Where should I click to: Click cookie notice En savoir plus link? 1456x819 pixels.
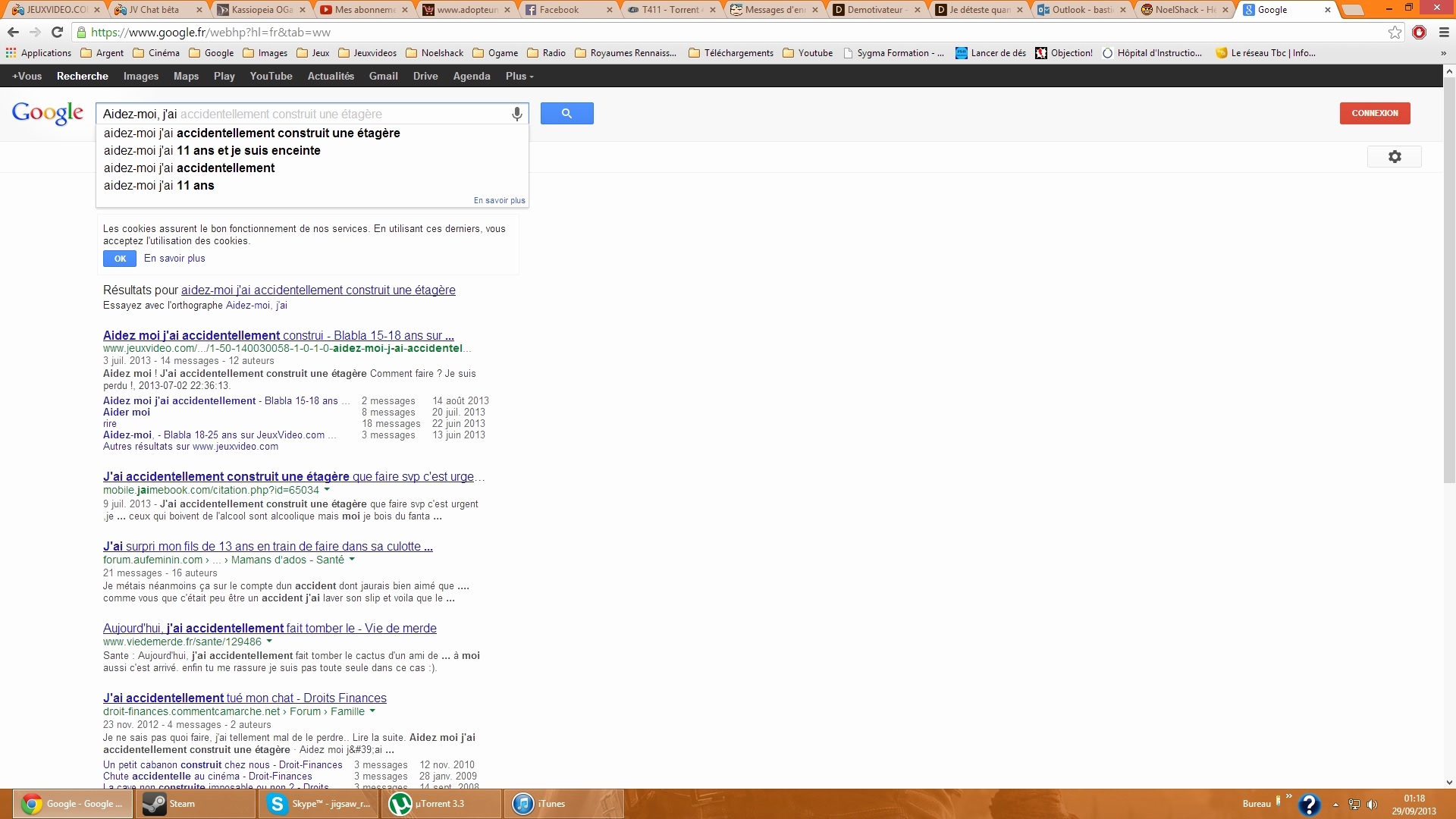174,259
